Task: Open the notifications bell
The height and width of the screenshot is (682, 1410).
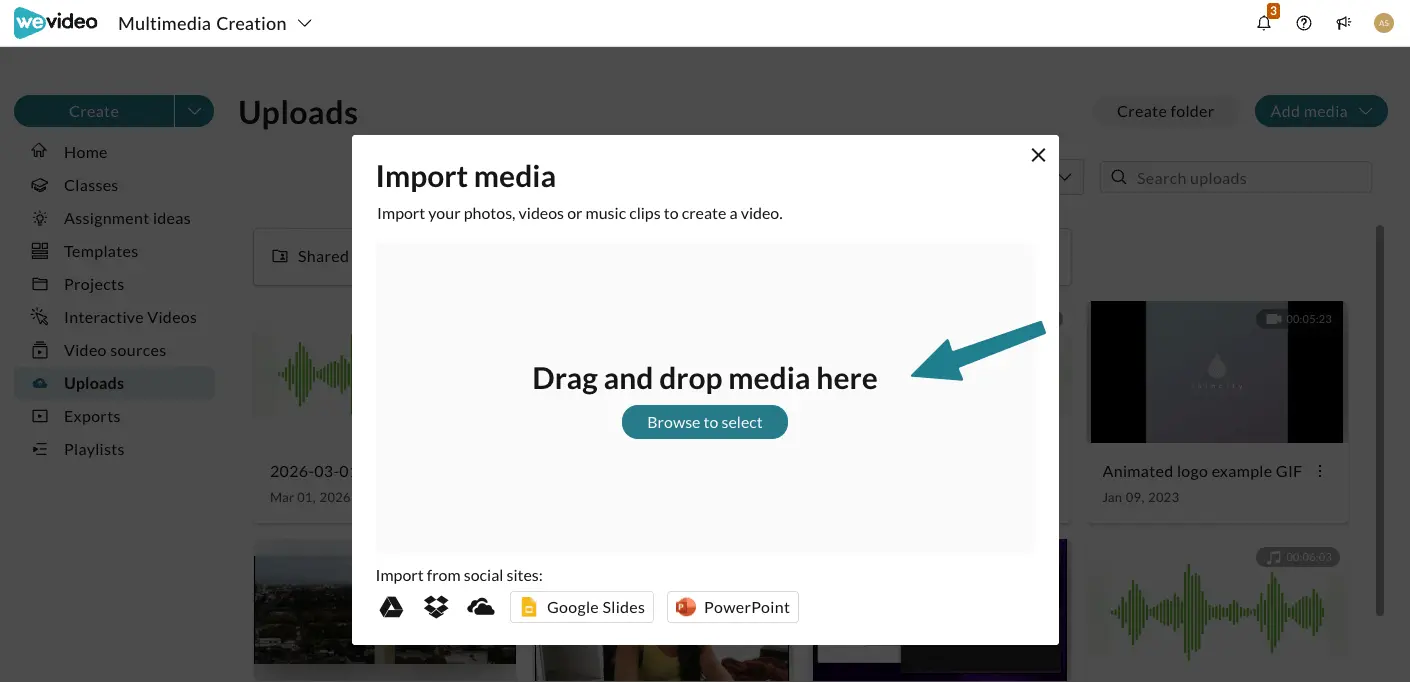Action: tap(1265, 23)
